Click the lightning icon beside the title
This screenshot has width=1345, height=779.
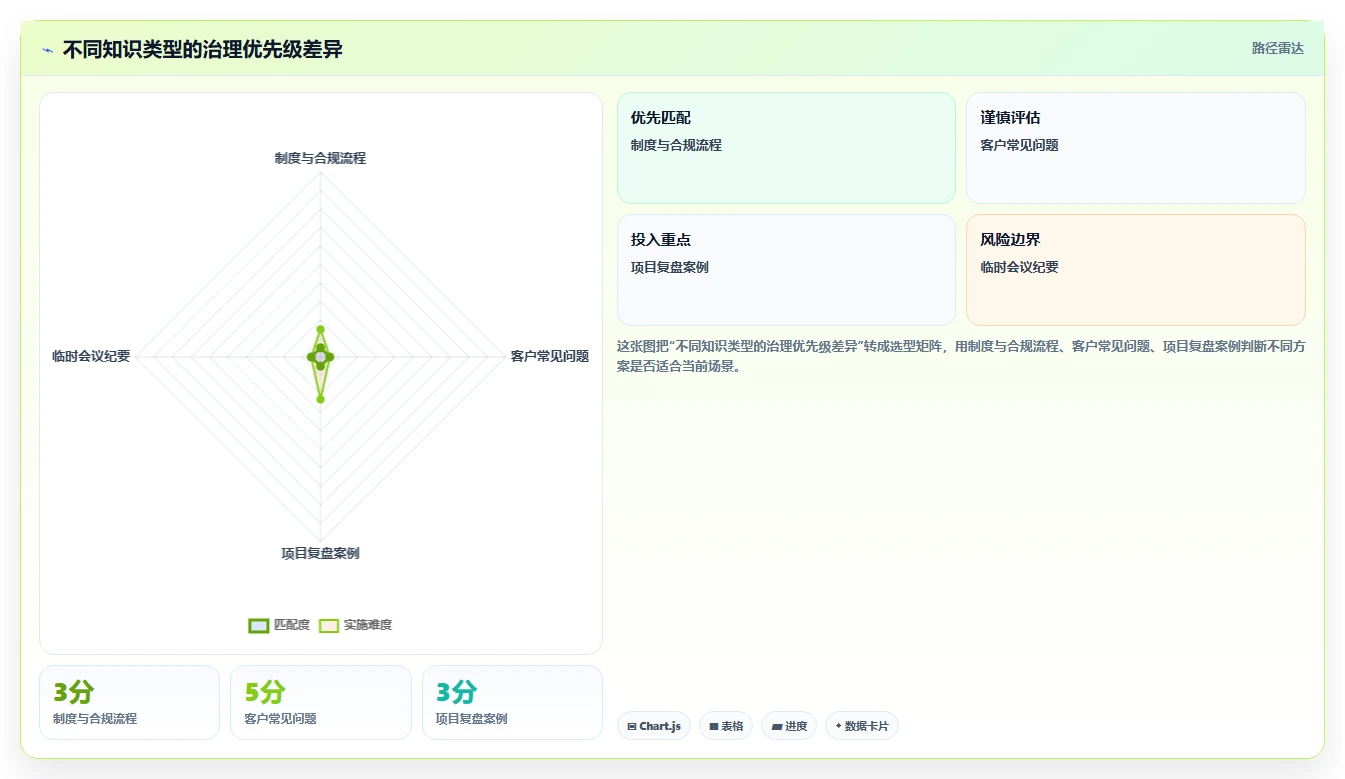click(48, 50)
